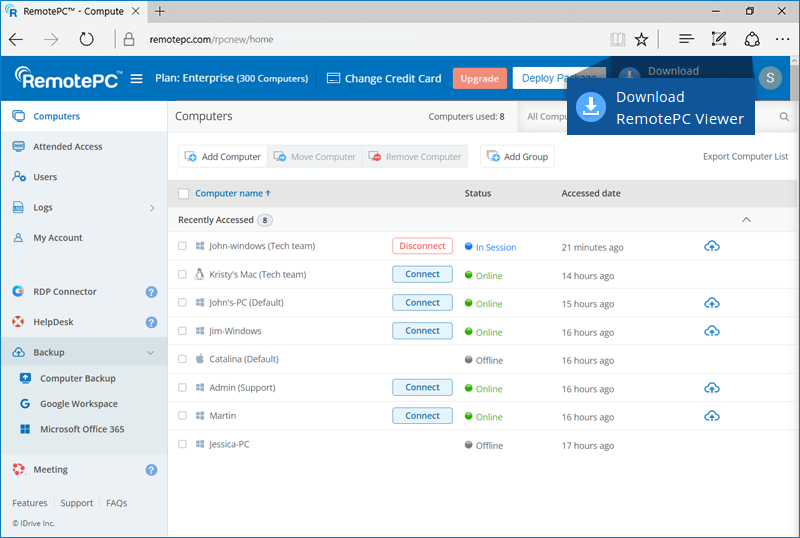Click the browser favorites star icon
This screenshot has width=800, height=538.
coord(641,39)
